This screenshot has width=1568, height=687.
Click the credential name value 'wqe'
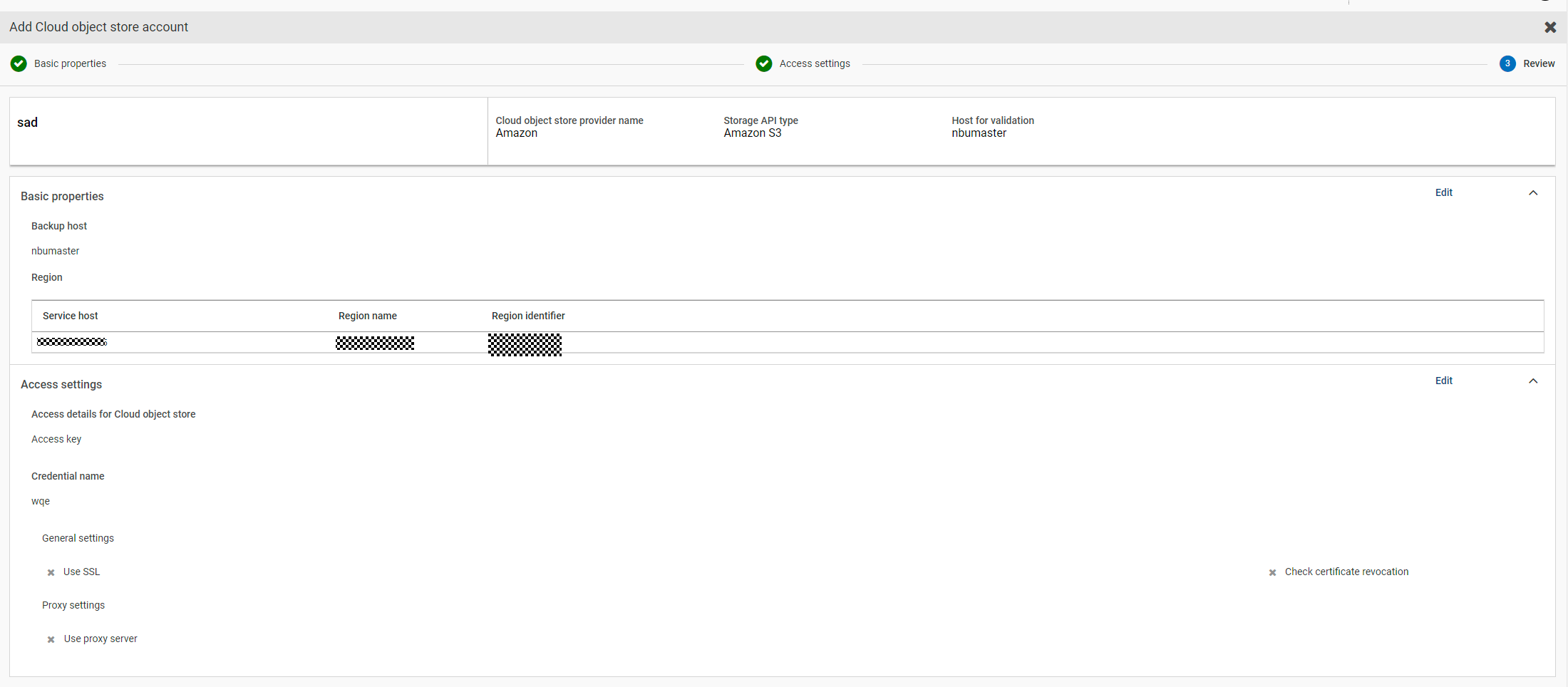41,502
